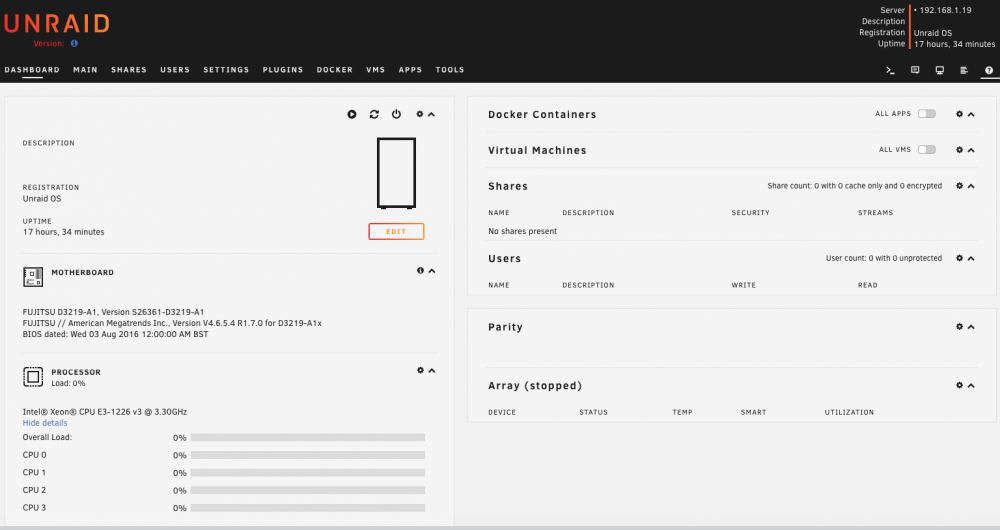Collapse the system description panel
Viewport: 1000px width, 530px height.
(432, 115)
